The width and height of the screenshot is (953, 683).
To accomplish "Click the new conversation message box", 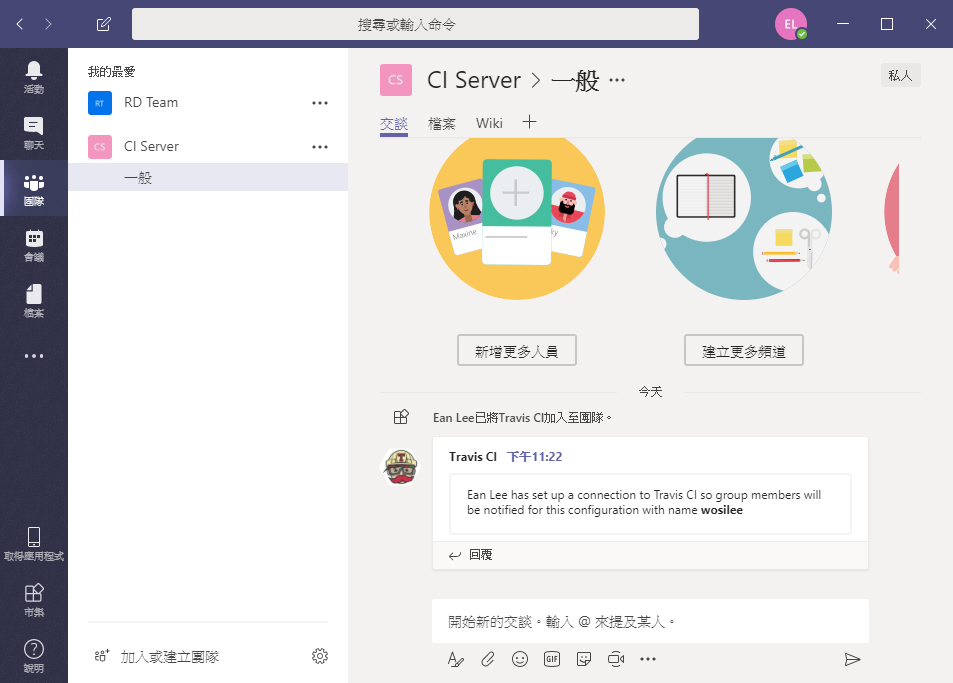I will (650, 622).
